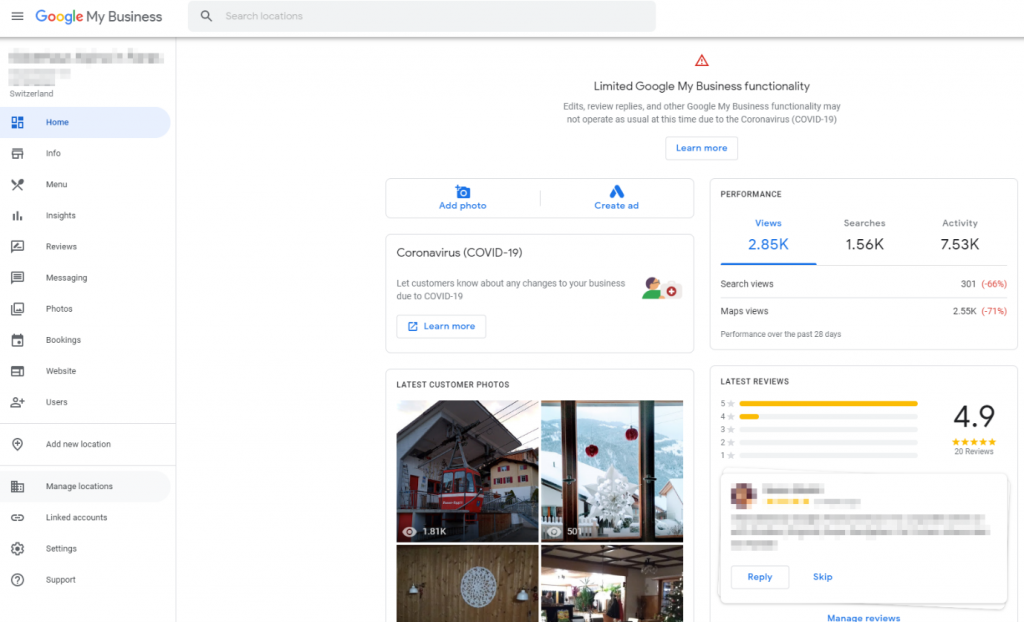Click the Linked accounts chain icon

point(18,517)
